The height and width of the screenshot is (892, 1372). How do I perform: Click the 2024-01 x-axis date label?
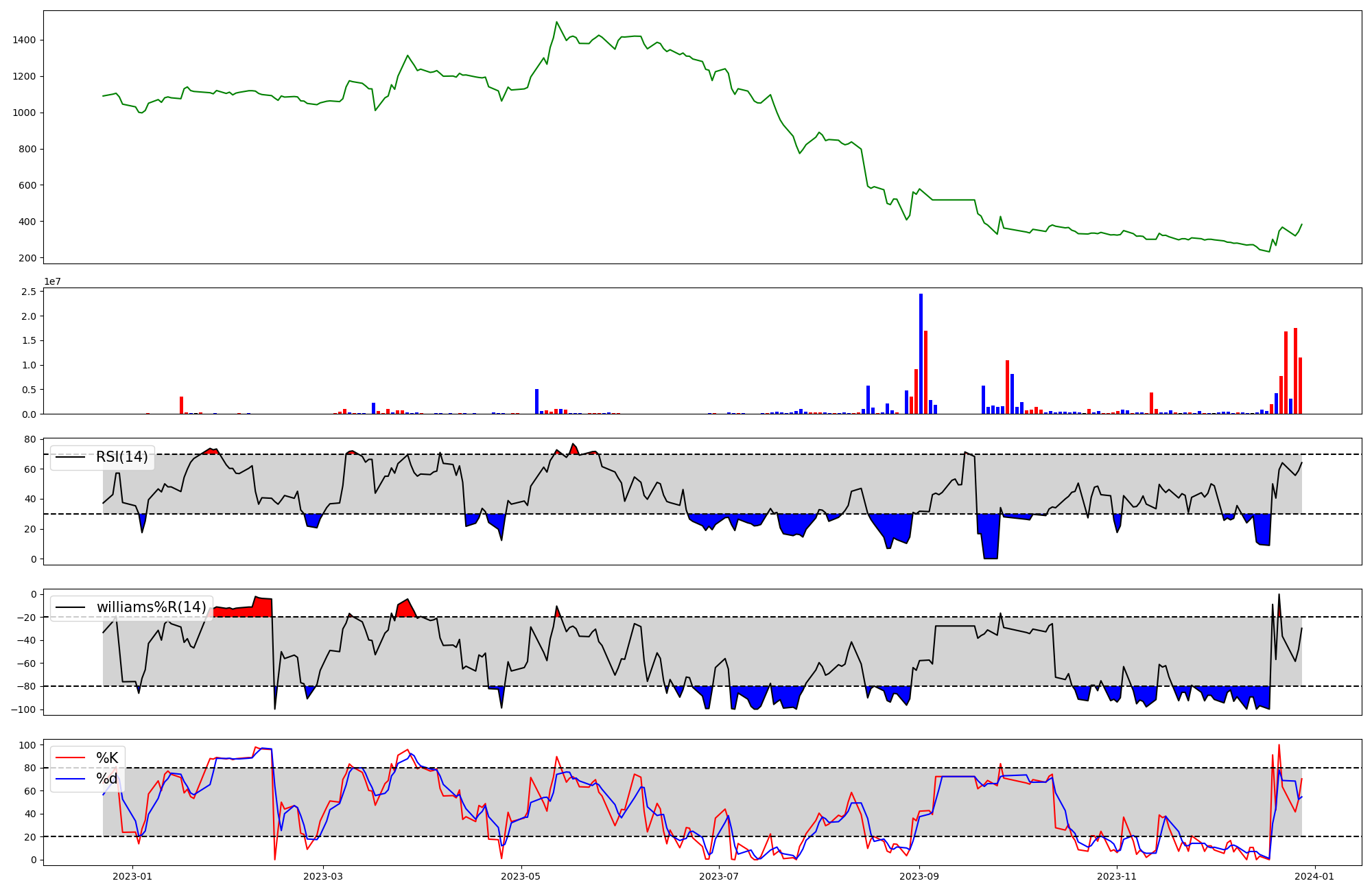[1315, 876]
